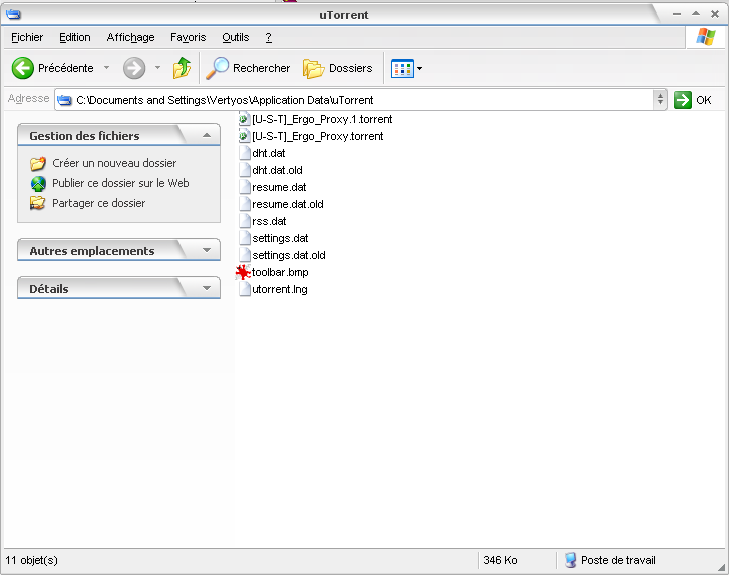Image resolution: width=729 pixels, height=575 pixels.
Task: Open the address bar dropdown
Action: tap(660, 100)
